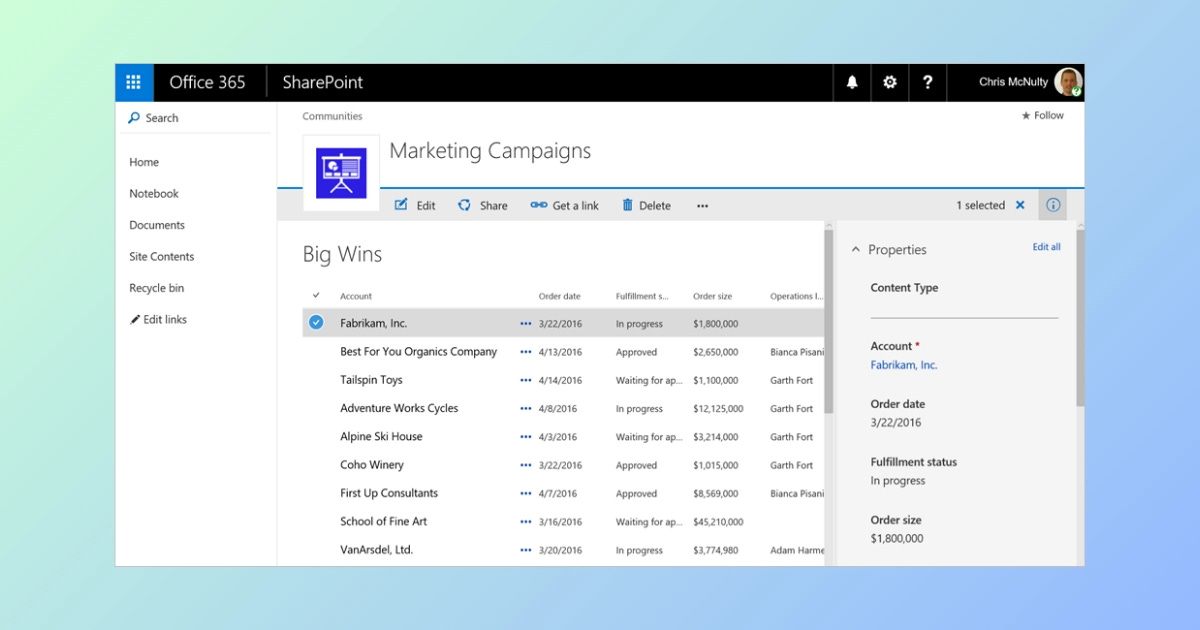Click Edit links with pencil icon

tap(158, 320)
